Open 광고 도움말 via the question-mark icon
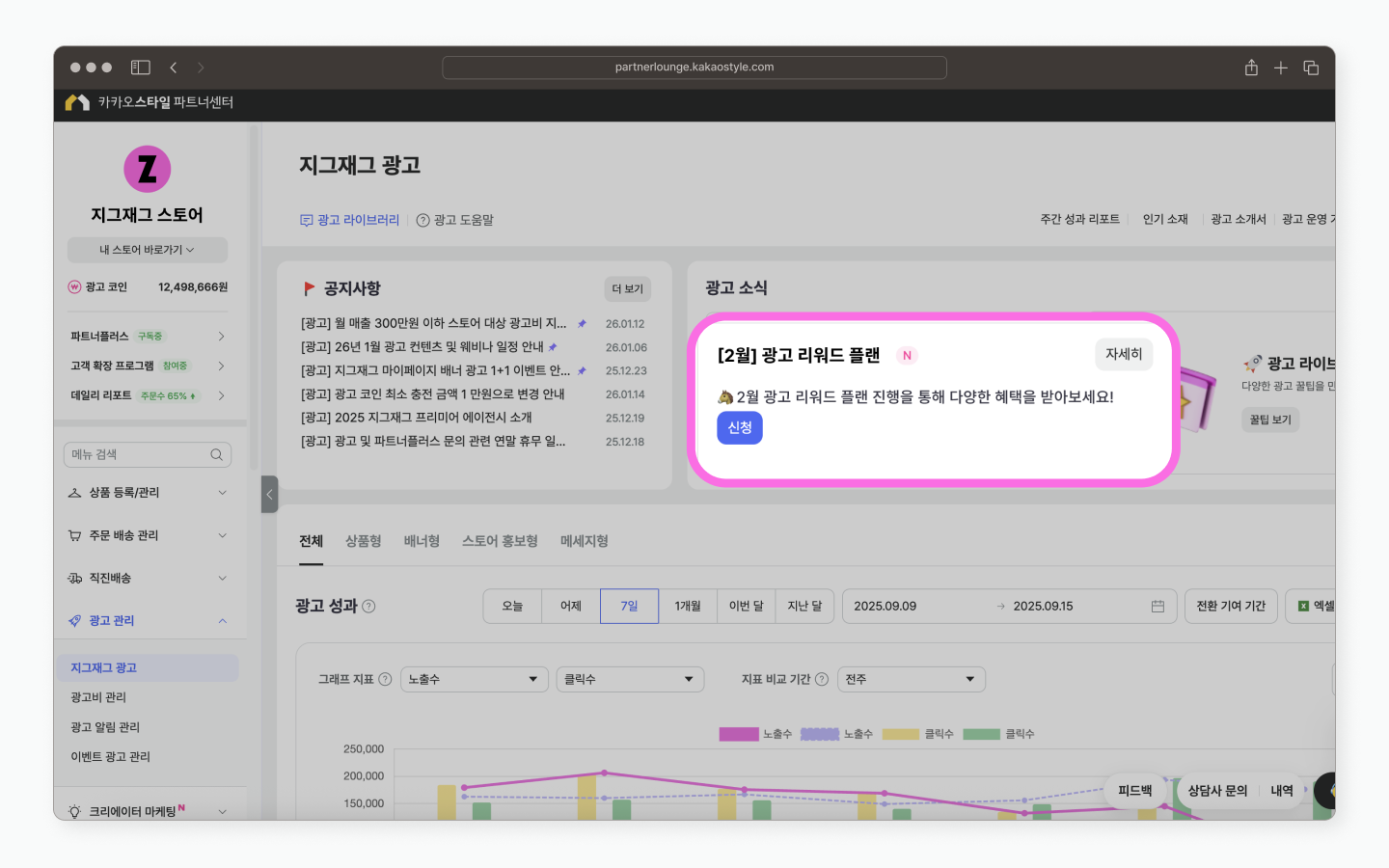Screen dimensions: 1389x868 (x=422, y=220)
